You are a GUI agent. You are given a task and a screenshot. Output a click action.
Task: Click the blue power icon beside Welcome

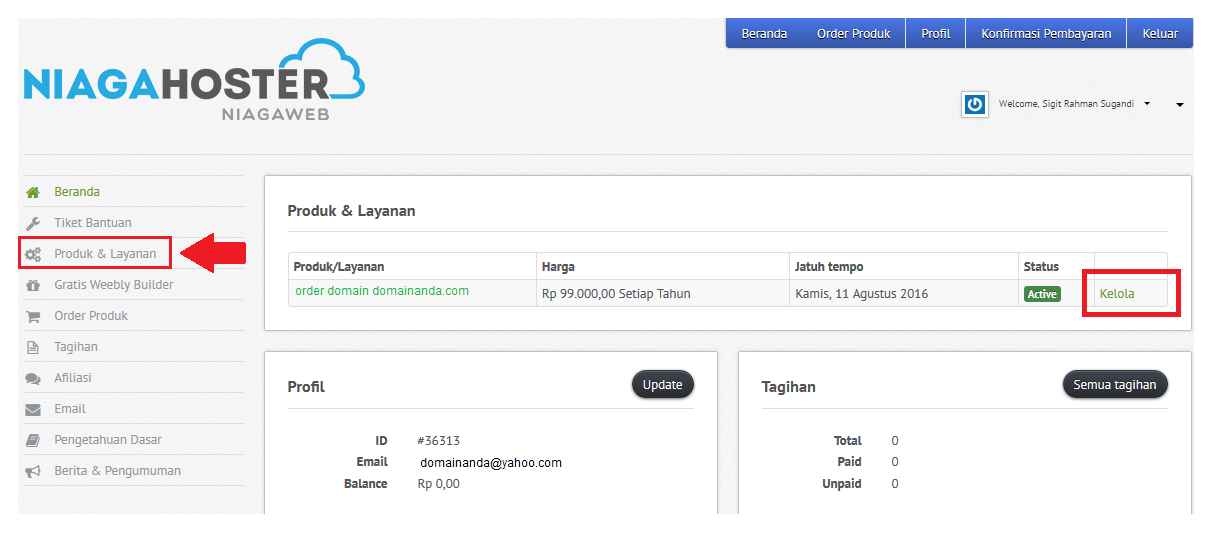975,104
